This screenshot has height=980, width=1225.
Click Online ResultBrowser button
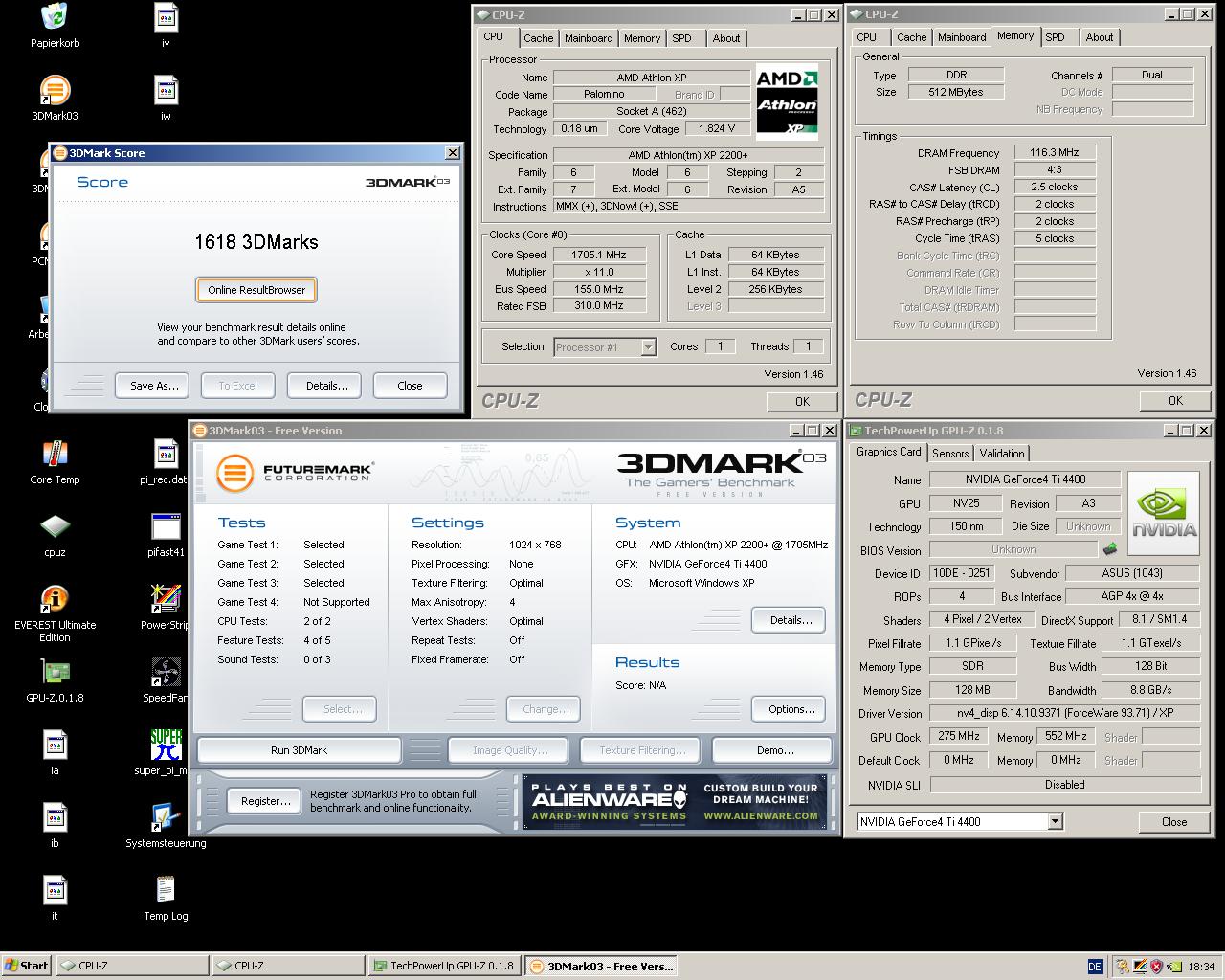256,290
